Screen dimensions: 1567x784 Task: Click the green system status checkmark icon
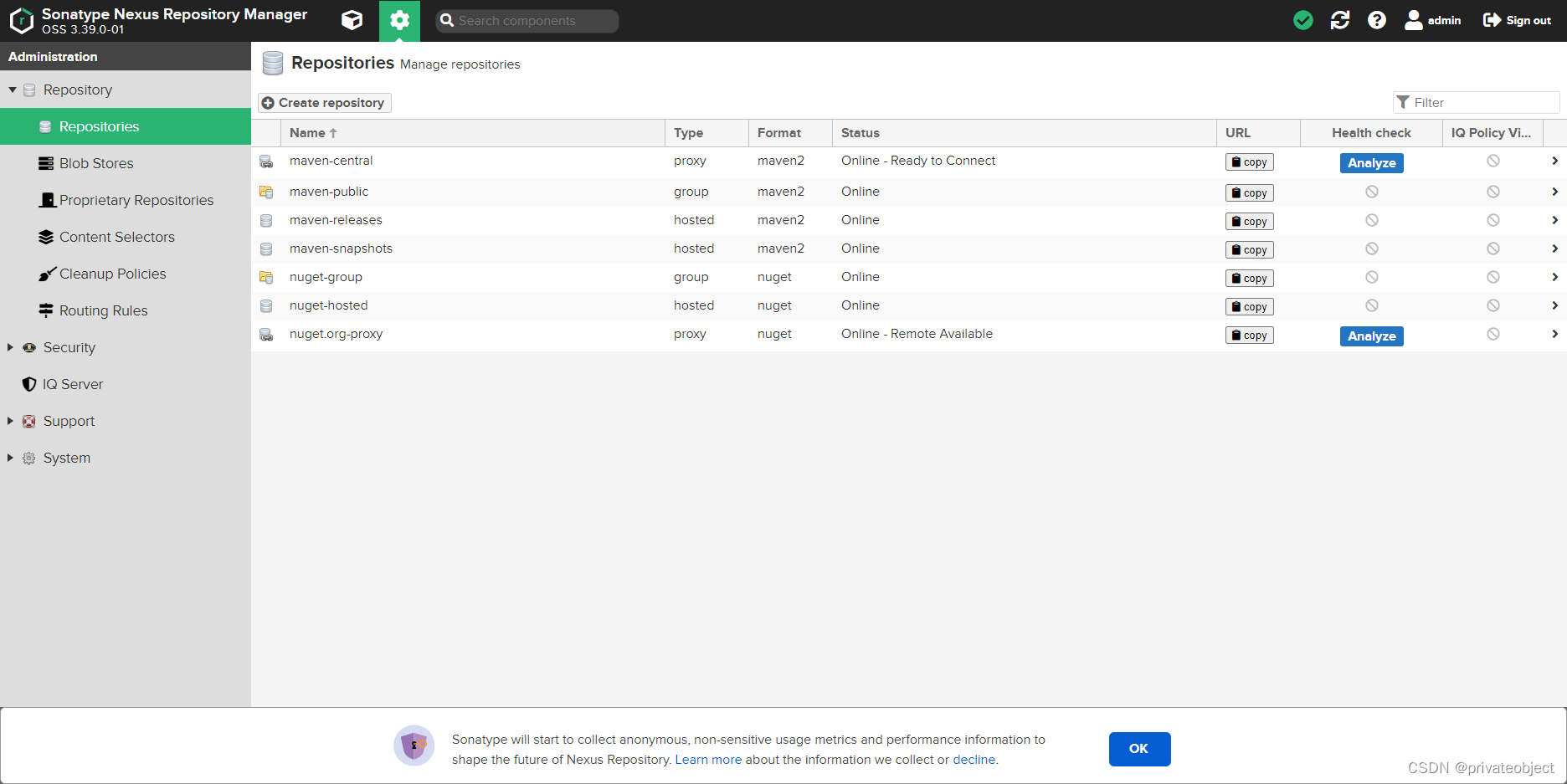[x=1303, y=20]
